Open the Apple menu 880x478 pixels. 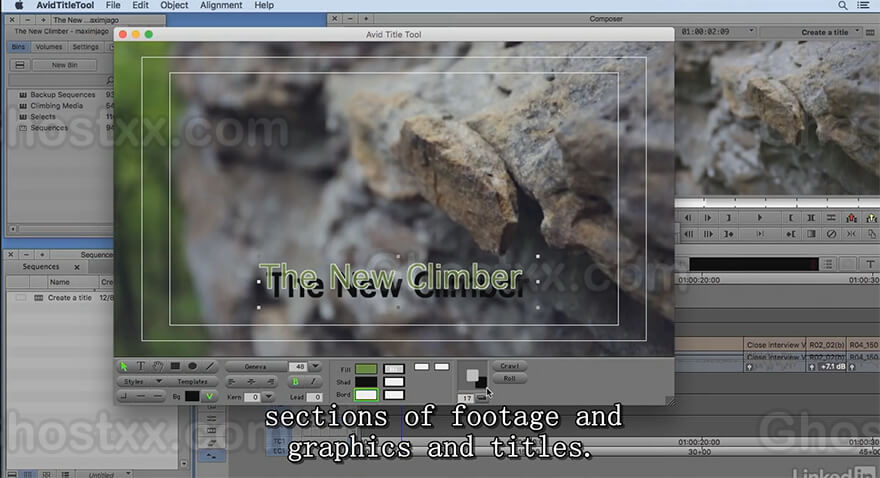pyautogui.click(x=19, y=5)
